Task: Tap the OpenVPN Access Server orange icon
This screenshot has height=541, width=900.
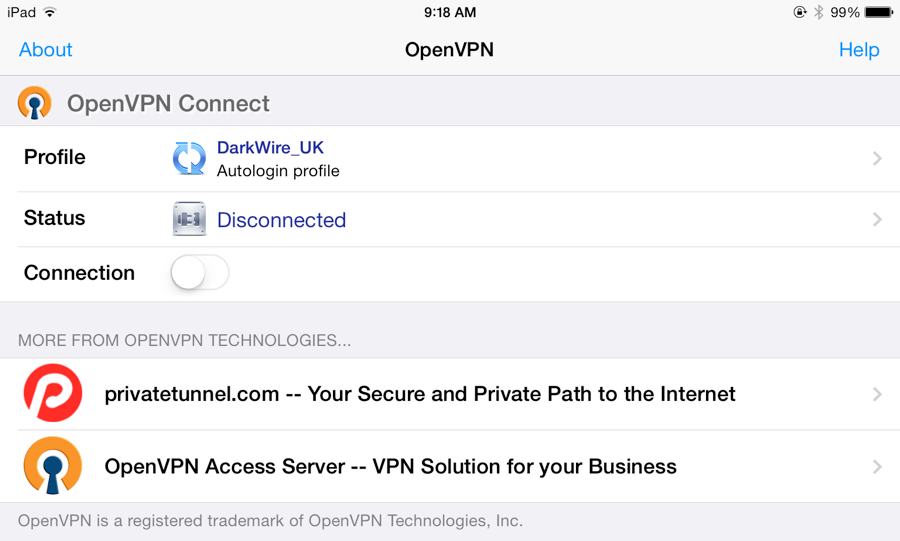Action: click(53, 466)
